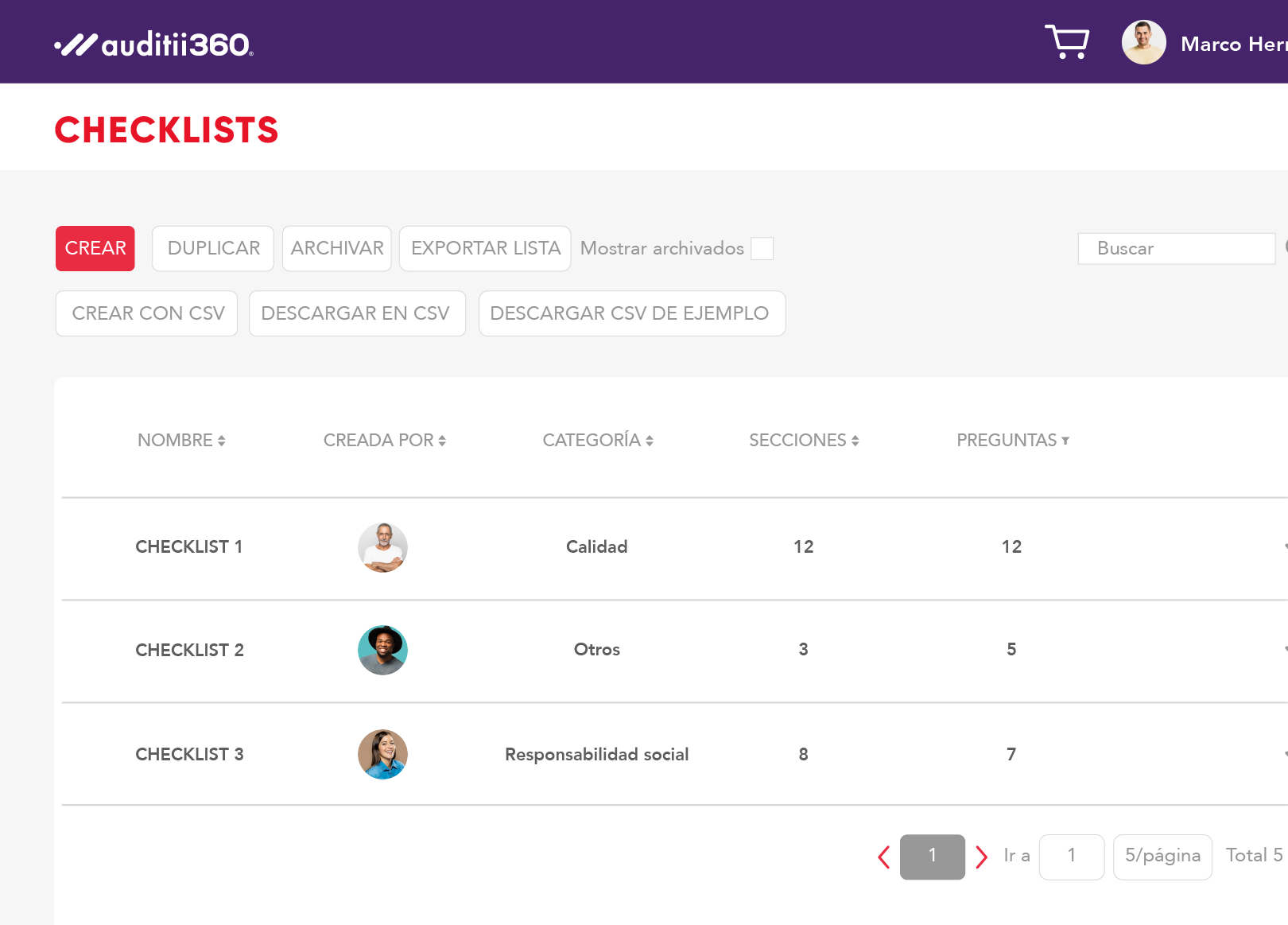Open the shopping cart icon
This screenshot has height=925, width=1288.
tap(1066, 41)
